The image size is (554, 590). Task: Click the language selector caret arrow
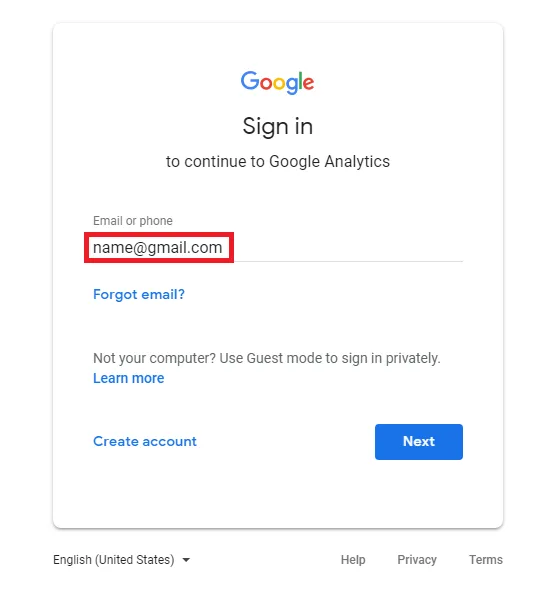[x=186, y=560]
